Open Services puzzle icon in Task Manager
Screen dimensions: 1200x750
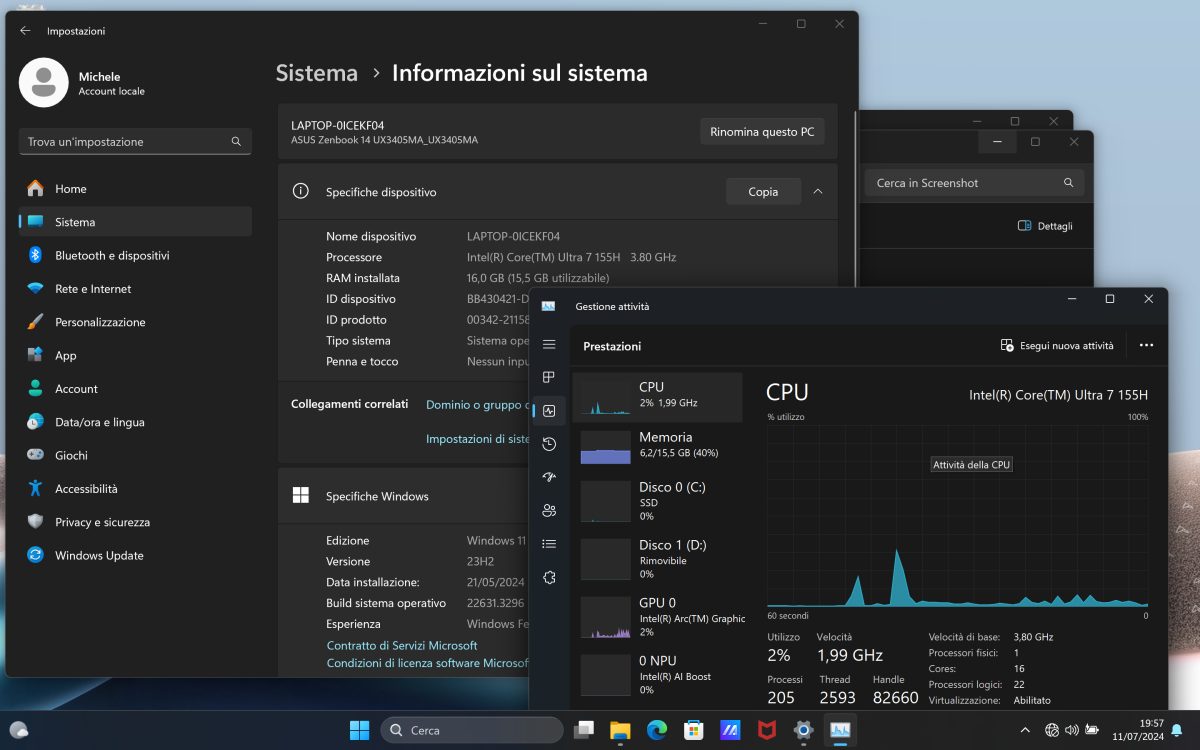(x=549, y=577)
